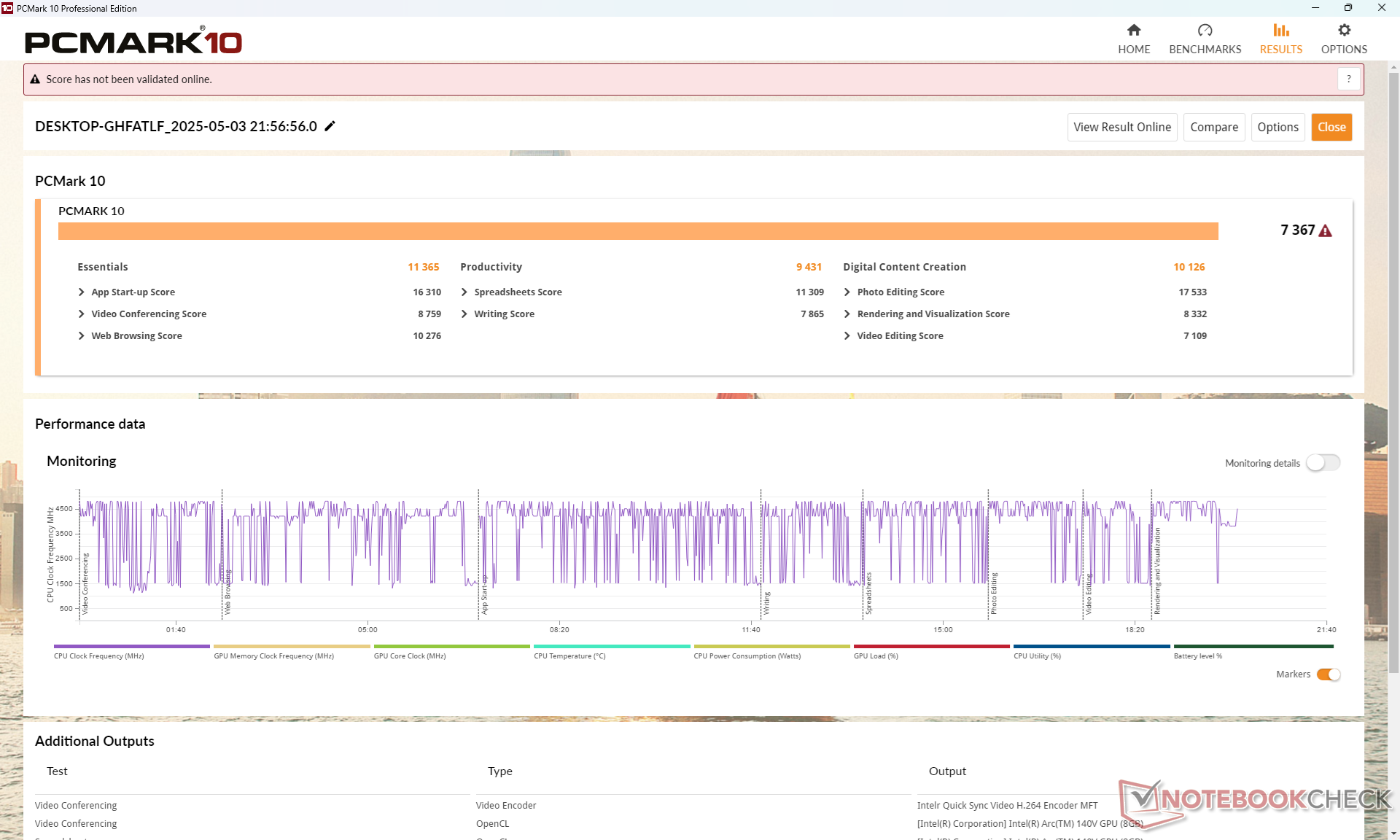Click the Writing marker in chart
The height and width of the screenshot is (840, 1400).
tap(766, 603)
